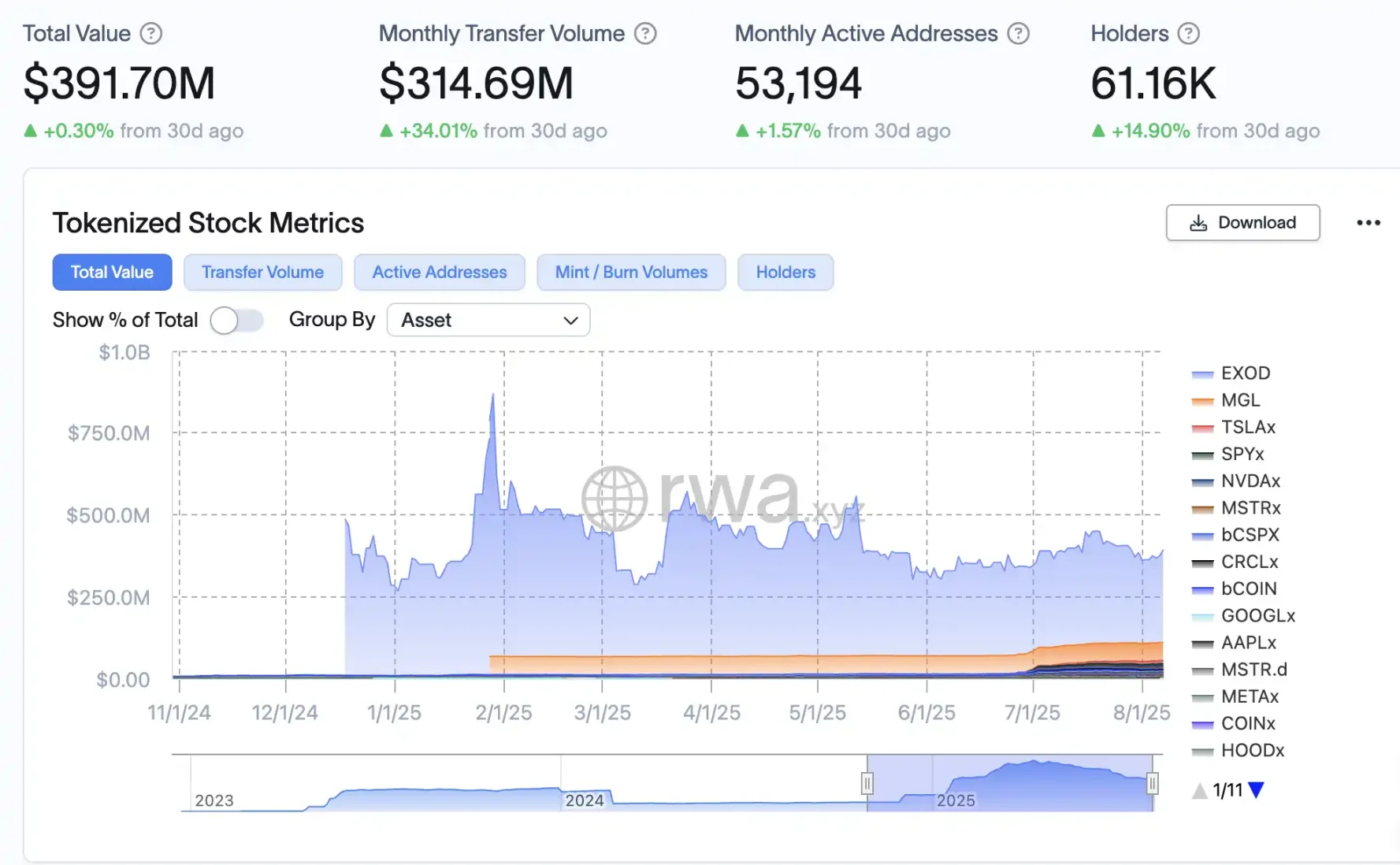Click the help icon next to Holders
Screen dimensions: 1400x865
[x=1188, y=34]
